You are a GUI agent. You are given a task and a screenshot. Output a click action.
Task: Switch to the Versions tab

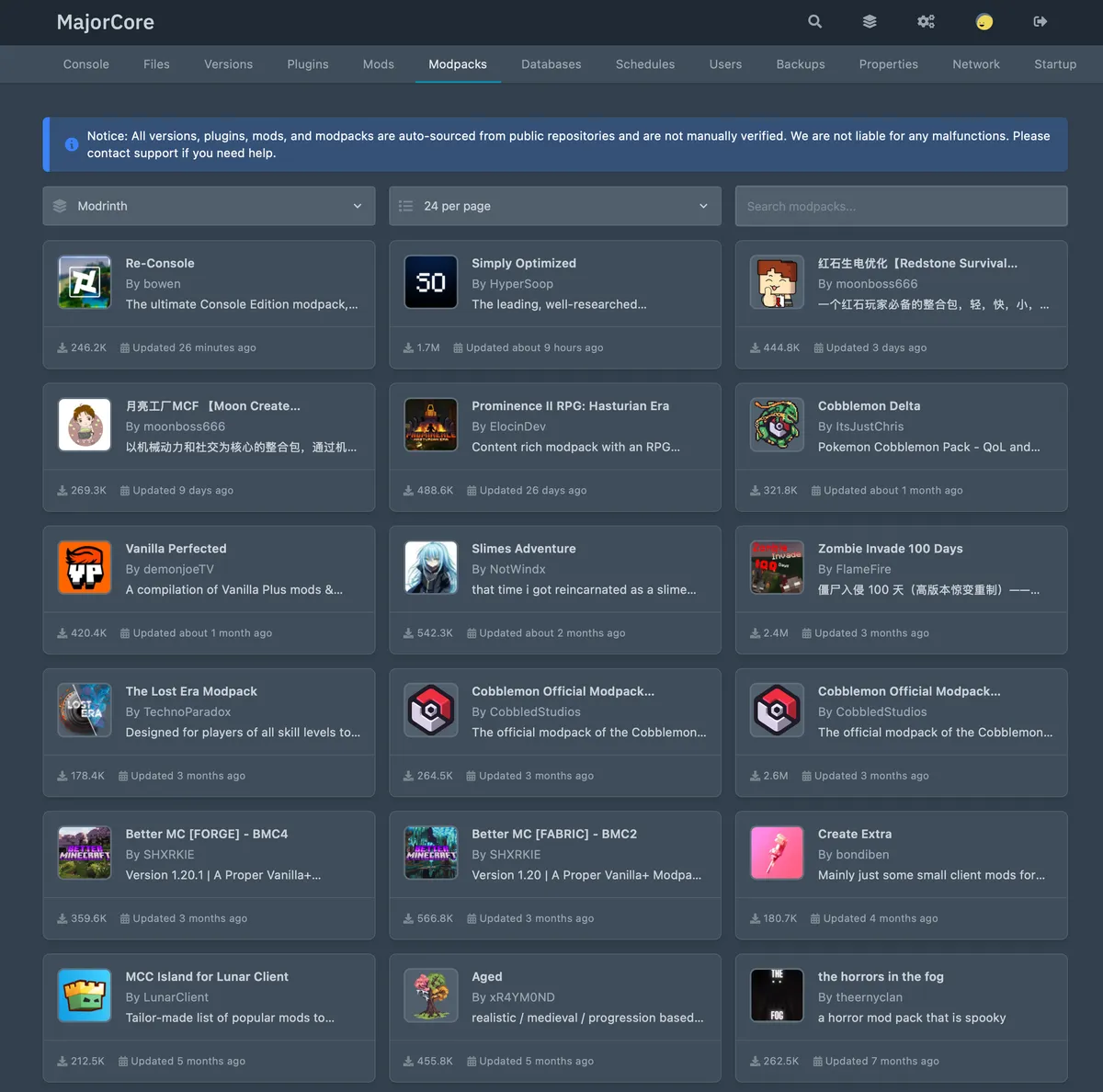pos(228,64)
